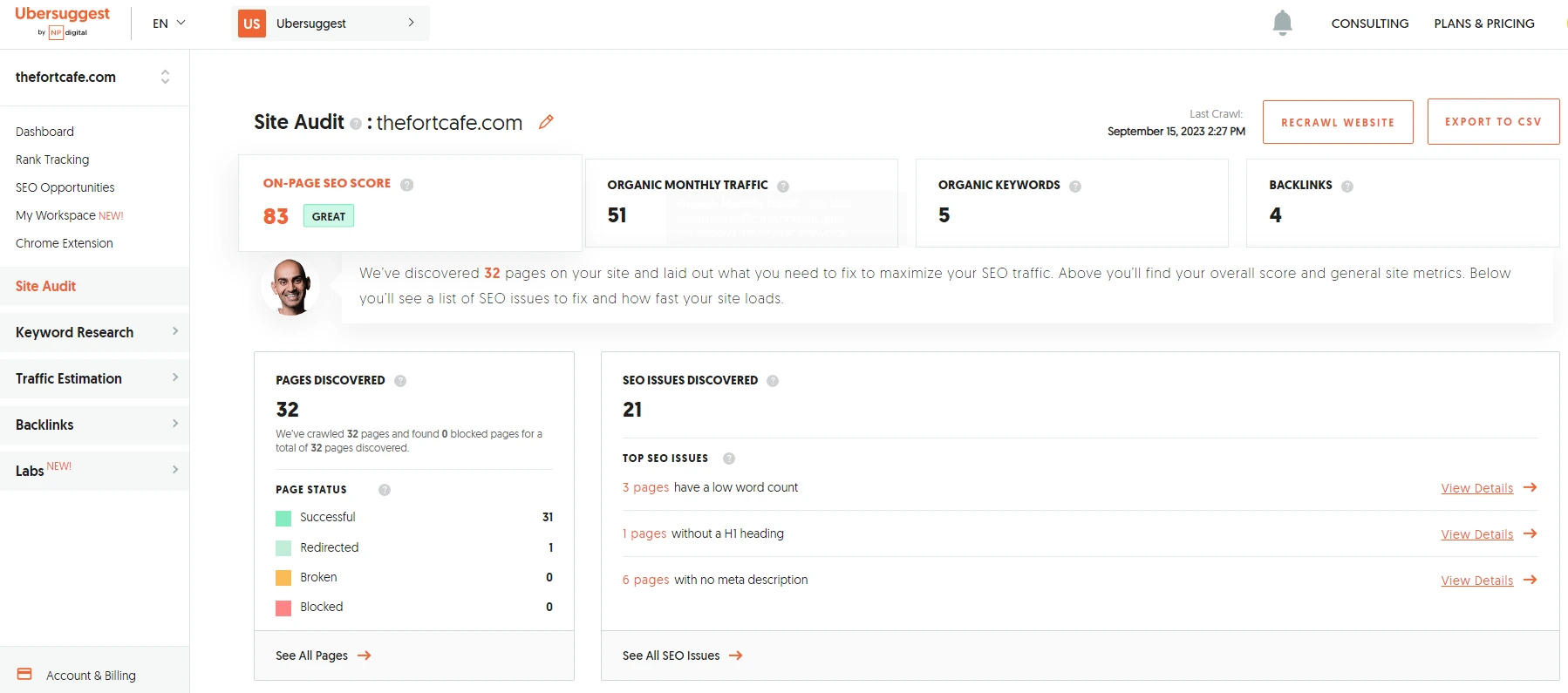Click the Organic Monthly Traffic value 51
The width and height of the screenshot is (1568, 693).
[617, 215]
